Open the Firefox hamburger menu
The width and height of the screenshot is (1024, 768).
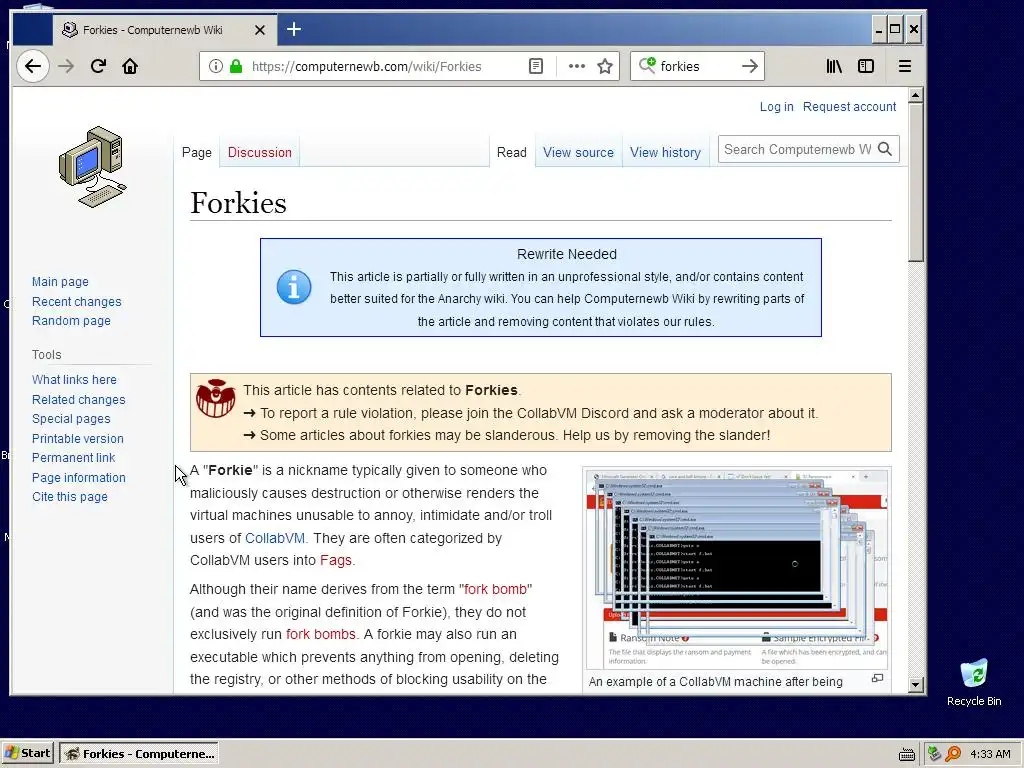click(x=904, y=66)
